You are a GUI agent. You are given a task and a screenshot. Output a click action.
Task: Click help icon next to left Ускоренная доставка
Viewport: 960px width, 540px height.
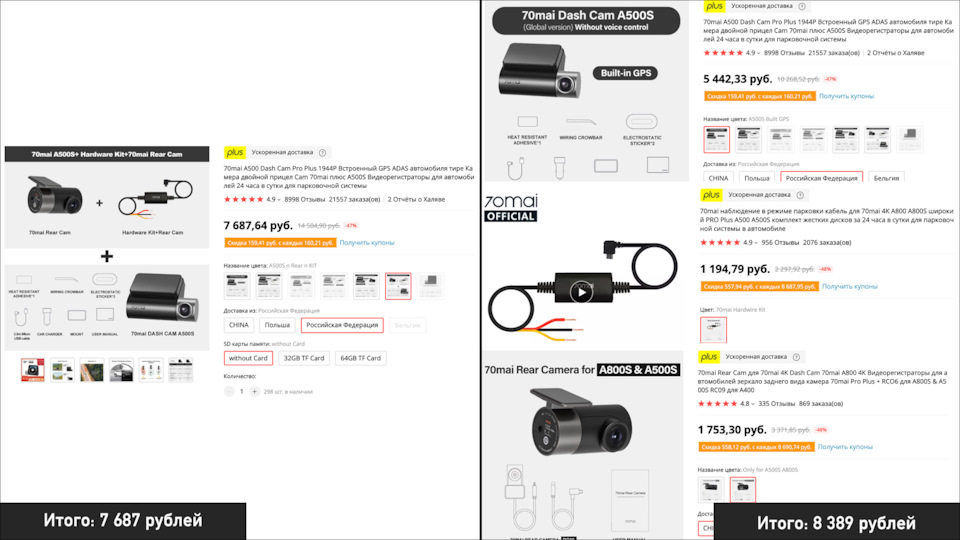click(323, 152)
